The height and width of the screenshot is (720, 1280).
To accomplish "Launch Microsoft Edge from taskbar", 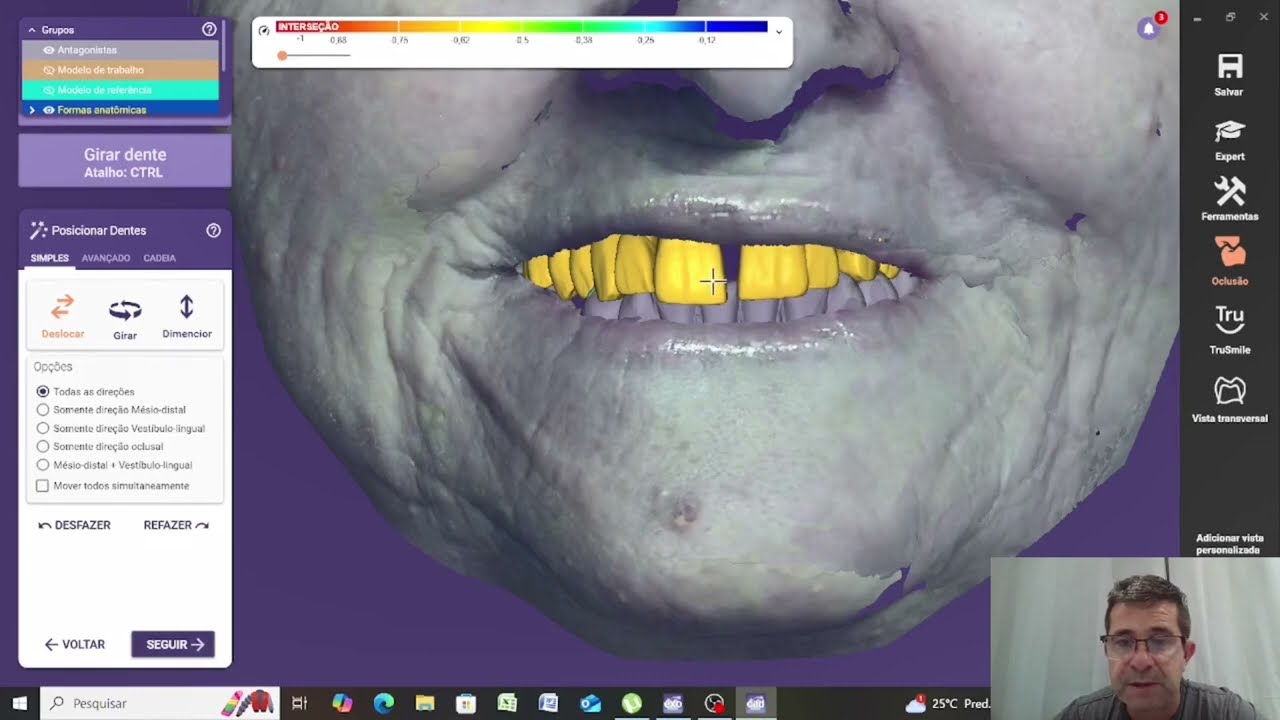I will [384, 703].
